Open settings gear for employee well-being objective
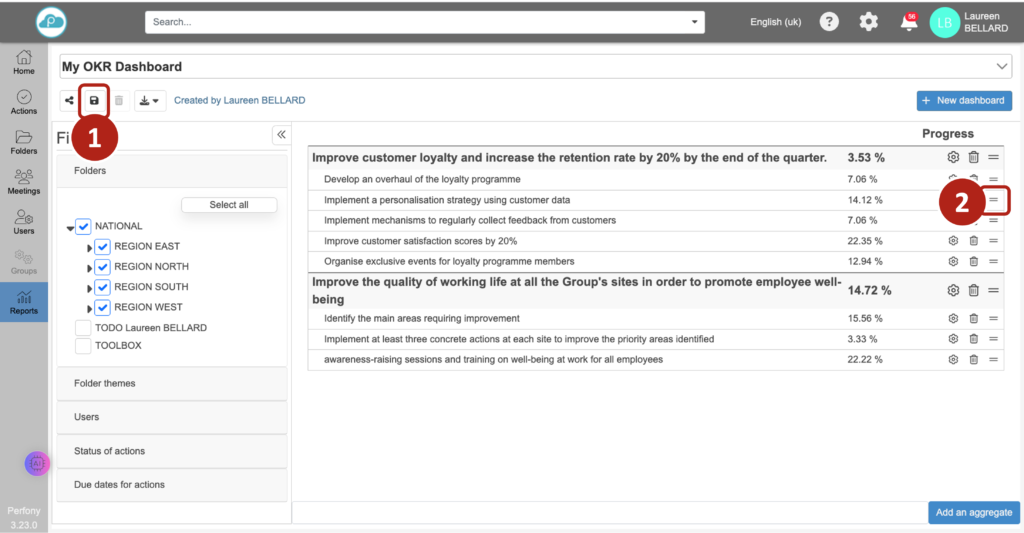 [953, 291]
